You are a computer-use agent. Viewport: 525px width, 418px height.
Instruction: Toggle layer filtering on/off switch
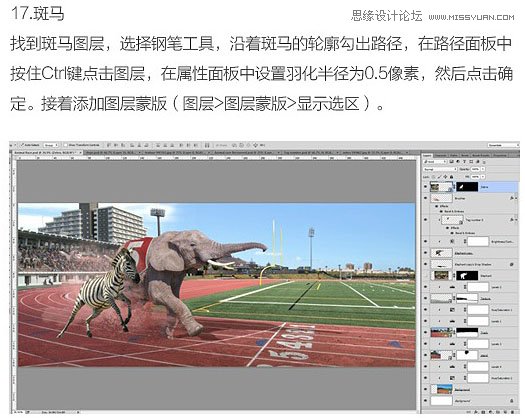click(x=484, y=162)
